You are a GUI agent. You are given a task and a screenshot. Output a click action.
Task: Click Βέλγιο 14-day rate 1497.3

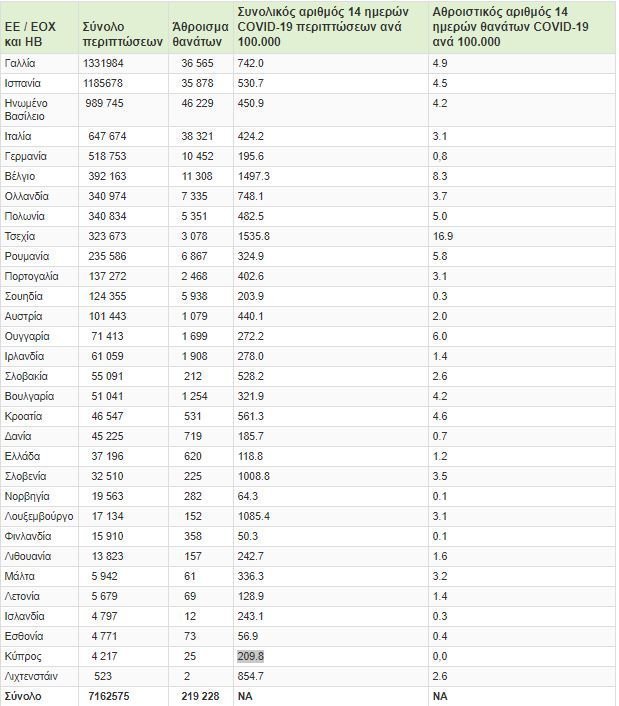254,176
